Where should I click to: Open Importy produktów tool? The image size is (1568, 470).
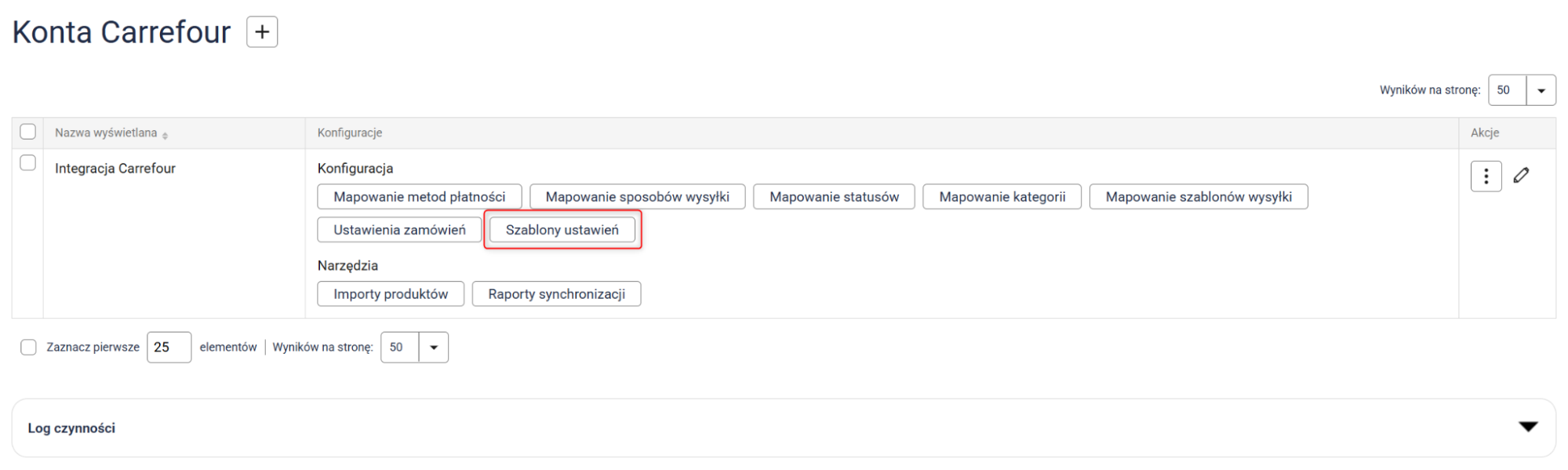(391, 294)
